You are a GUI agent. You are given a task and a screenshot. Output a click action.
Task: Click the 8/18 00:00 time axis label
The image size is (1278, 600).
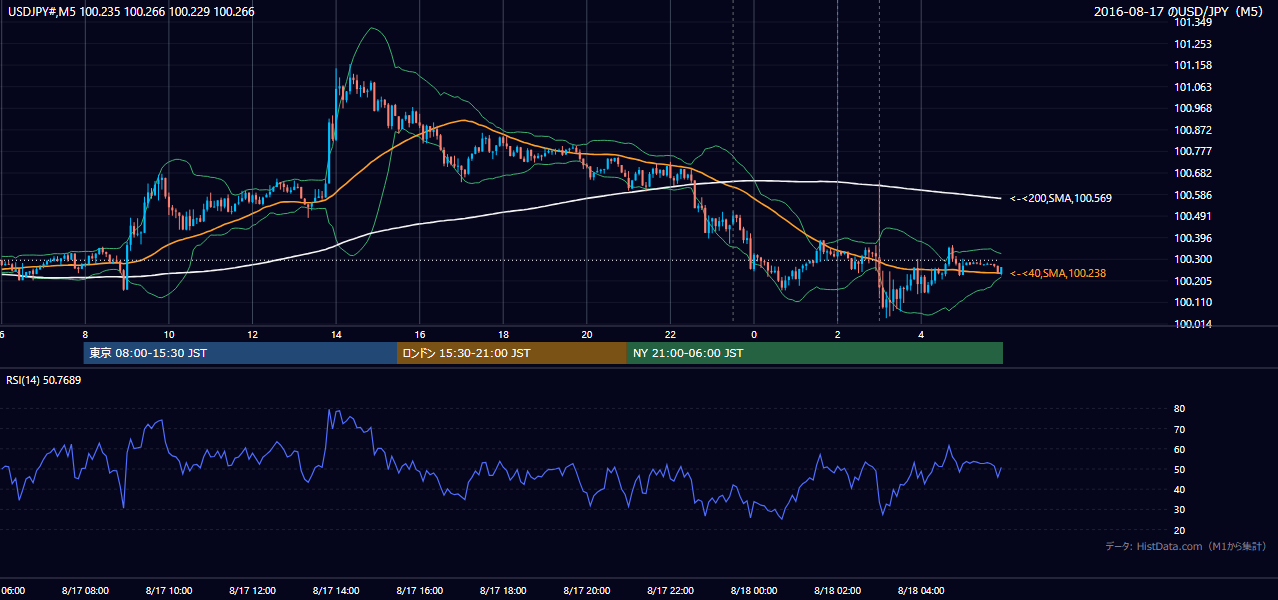tap(754, 591)
